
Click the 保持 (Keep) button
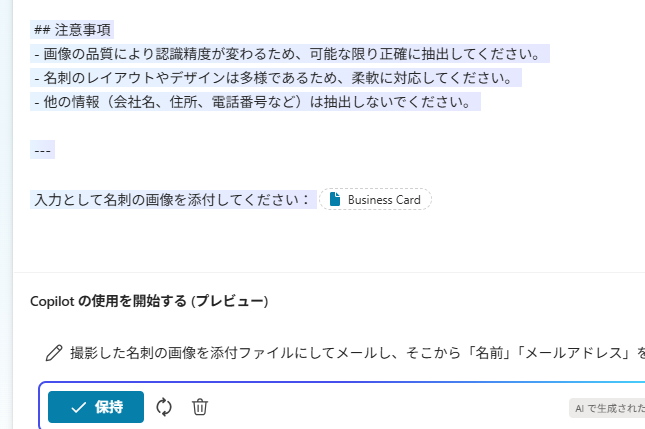96,407
